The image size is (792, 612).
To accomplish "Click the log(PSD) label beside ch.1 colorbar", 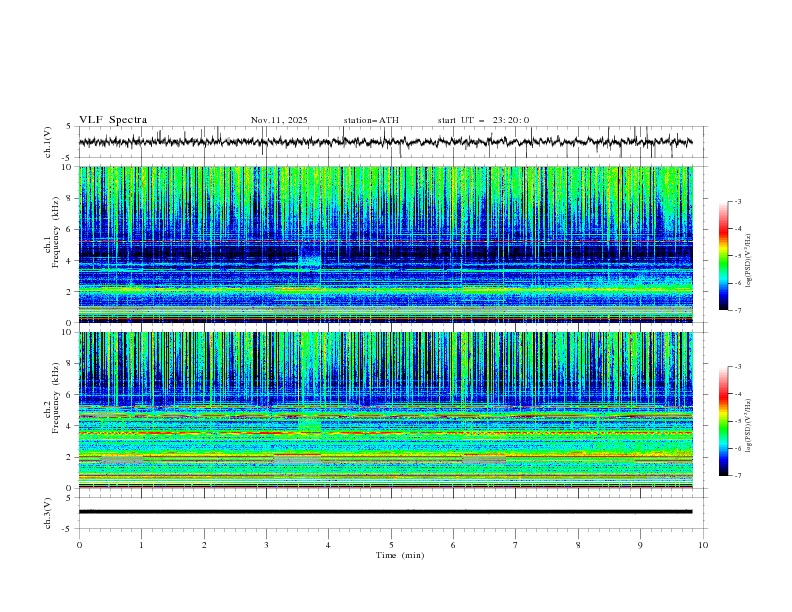I will (748, 261).
